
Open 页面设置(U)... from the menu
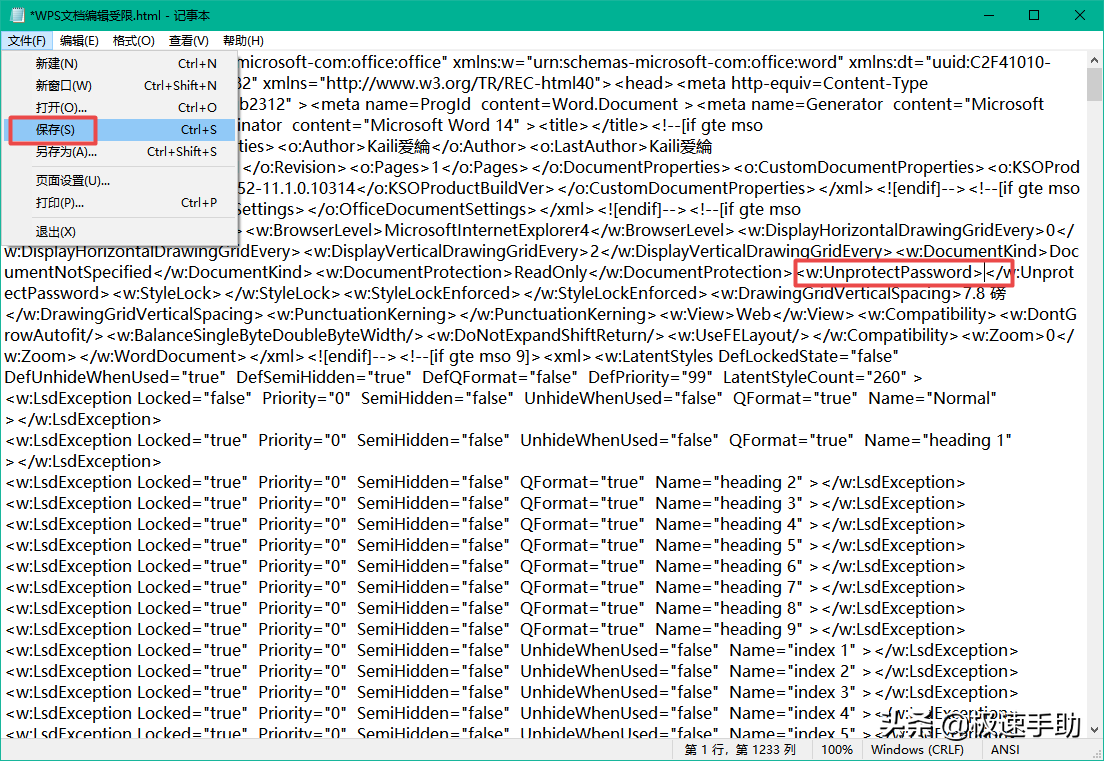73,181
